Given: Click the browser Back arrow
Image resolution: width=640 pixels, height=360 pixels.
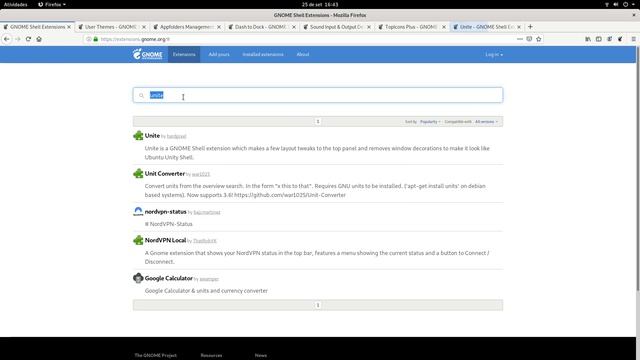Looking at the screenshot, I should pyautogui.click(x=7, y=39).
